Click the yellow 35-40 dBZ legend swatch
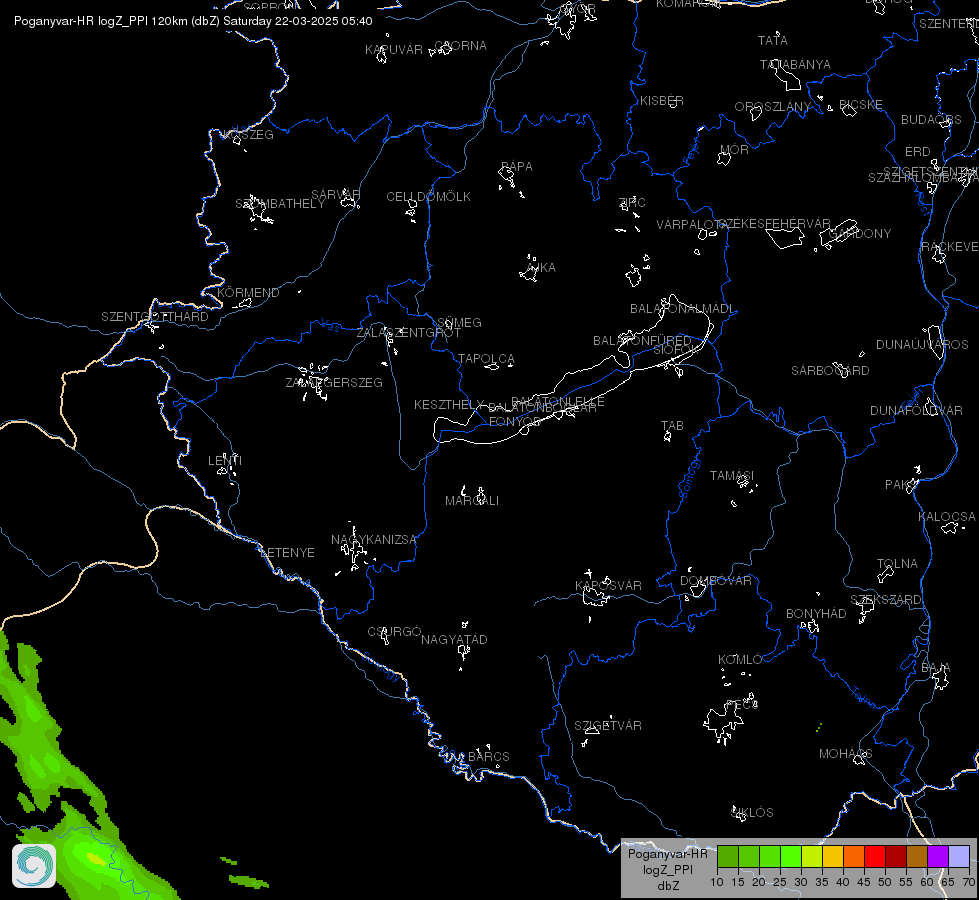The width and height of the screenshot is (979, 900). coord(833,856)
